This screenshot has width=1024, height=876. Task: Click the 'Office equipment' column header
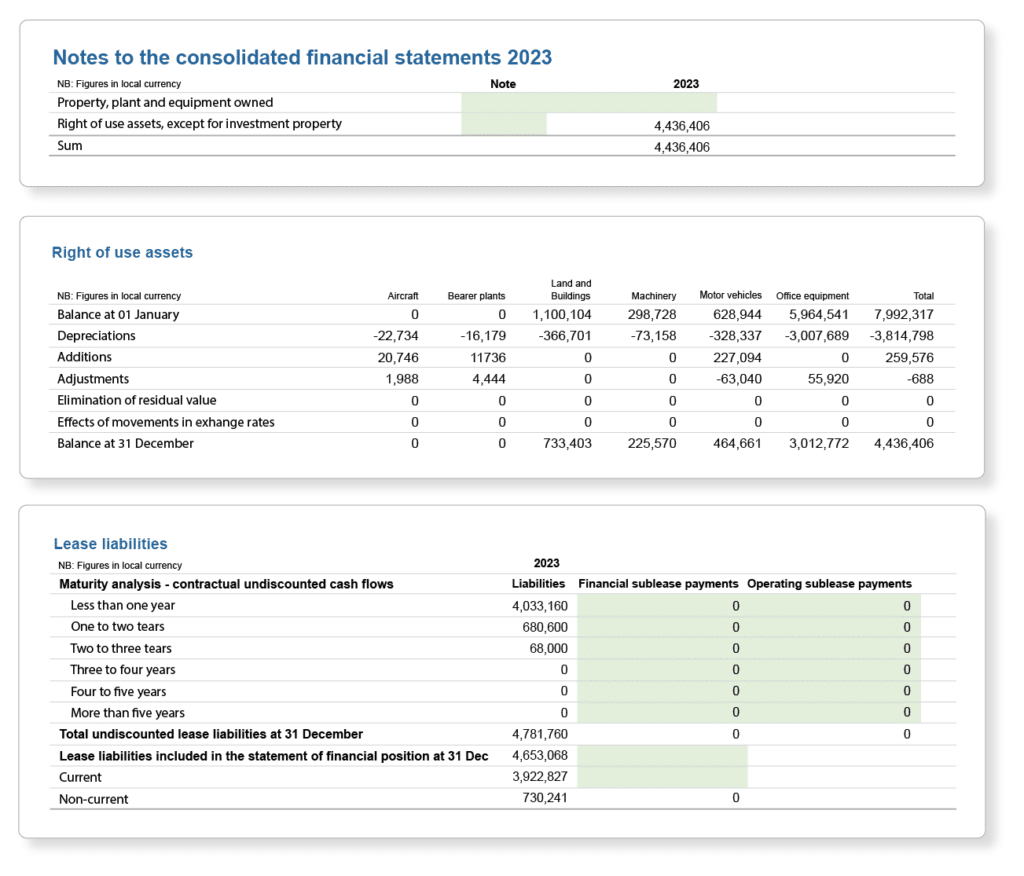click(x=812, y=296)
